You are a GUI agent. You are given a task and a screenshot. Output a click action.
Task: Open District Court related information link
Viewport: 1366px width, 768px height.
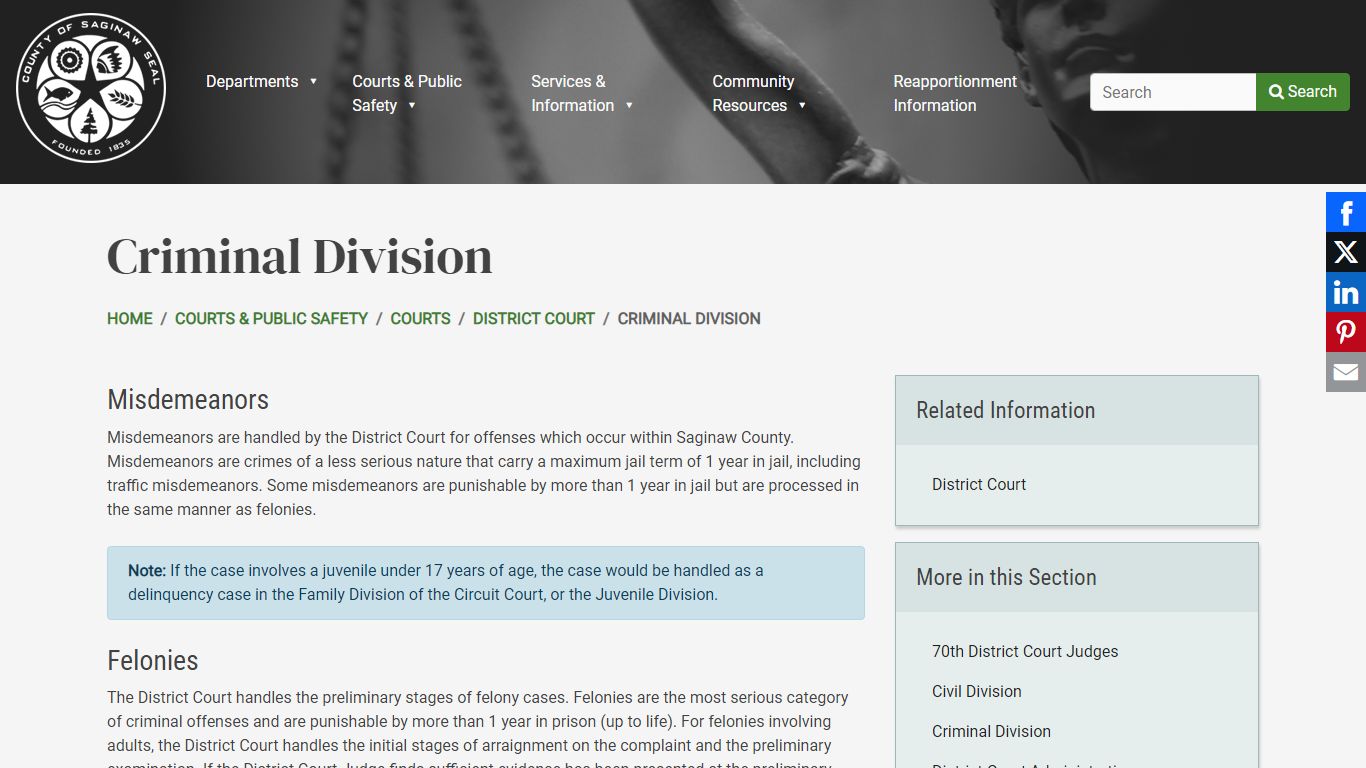[979, 484]
